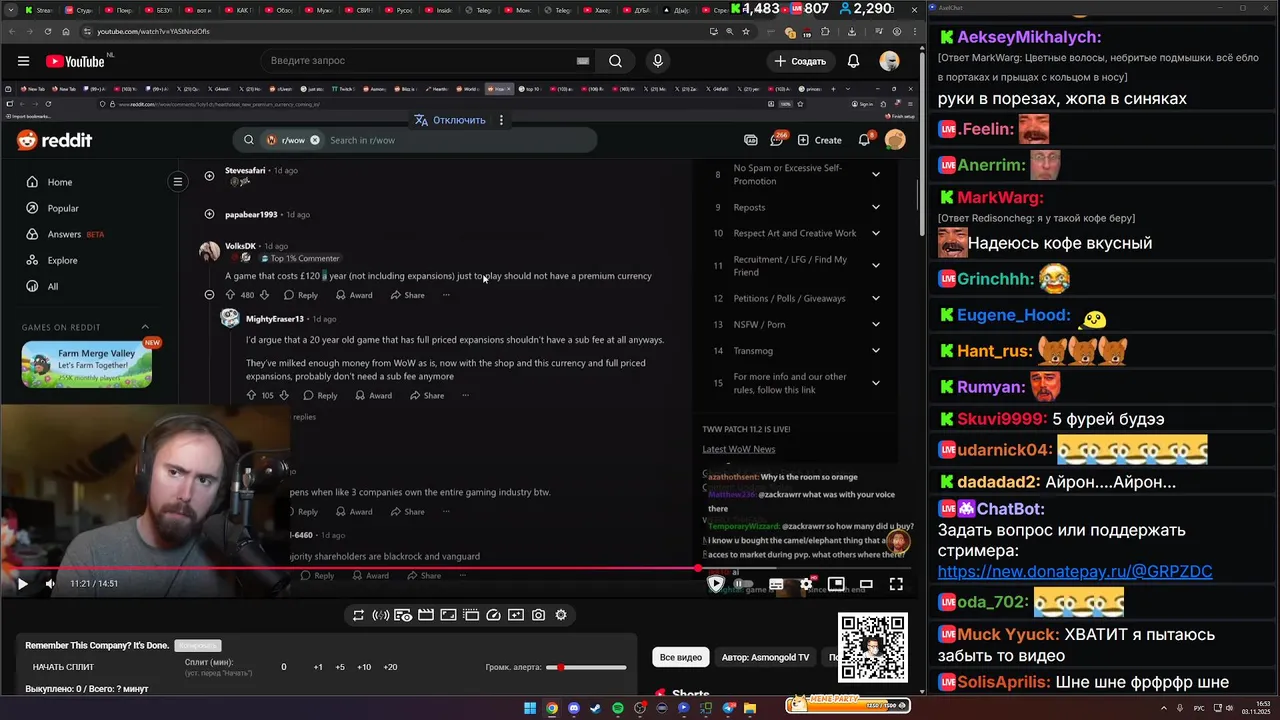
Task: Open Steam from taskbar
Action: click(x=596, y=708)
